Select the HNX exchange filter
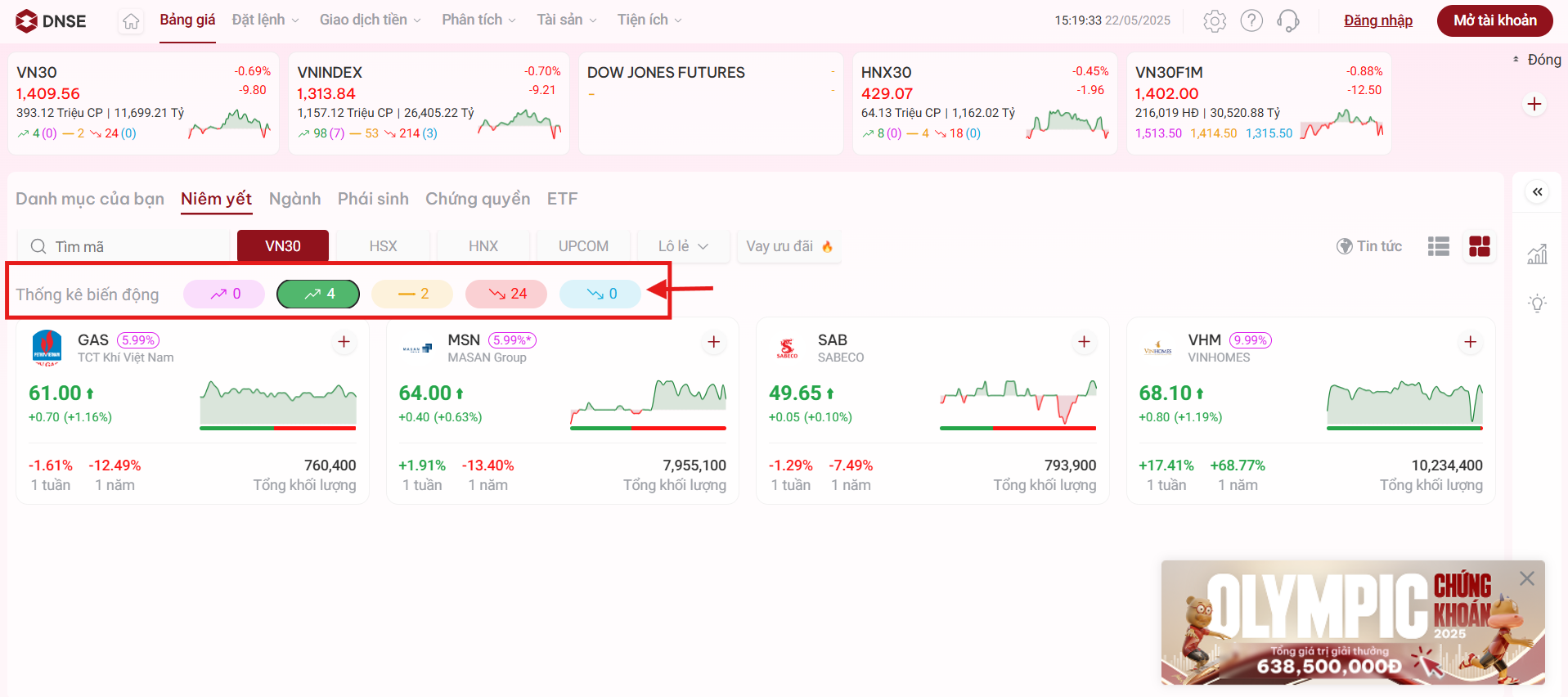This screenshot has width=1568, height=697. pyautogui.click(x=483, y=246)
